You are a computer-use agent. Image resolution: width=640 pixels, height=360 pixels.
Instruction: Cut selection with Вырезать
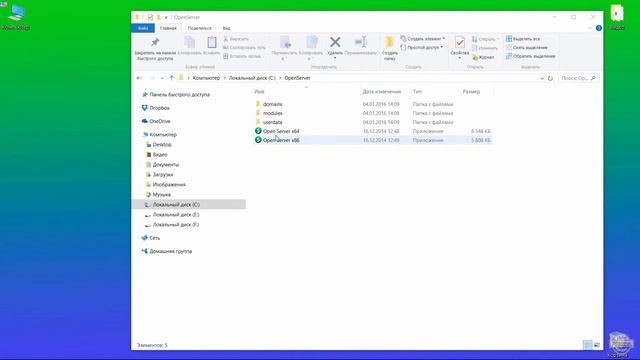click(236, 39)
